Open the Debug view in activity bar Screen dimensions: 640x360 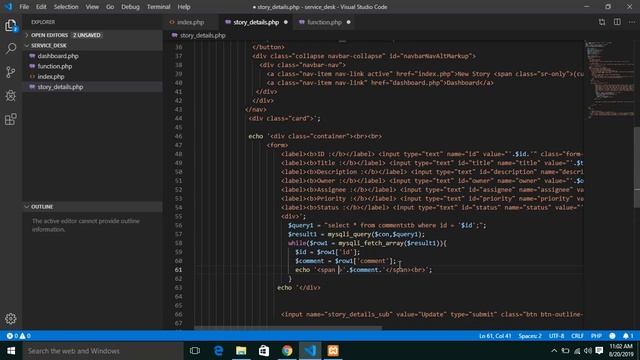(x=11, y=96)
